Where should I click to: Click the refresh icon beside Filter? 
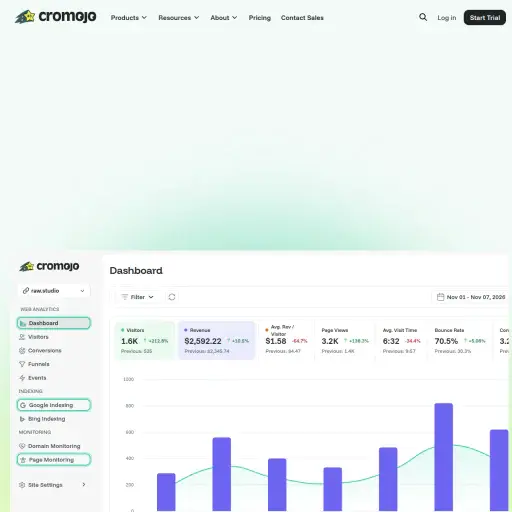pyautogui.click(x=172, y=297)
